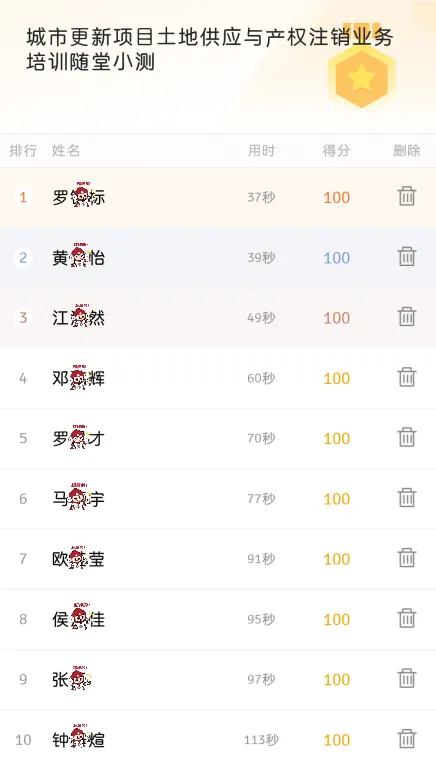
Task: Click the 100 score of rank 3
Action: pos(336,318)
